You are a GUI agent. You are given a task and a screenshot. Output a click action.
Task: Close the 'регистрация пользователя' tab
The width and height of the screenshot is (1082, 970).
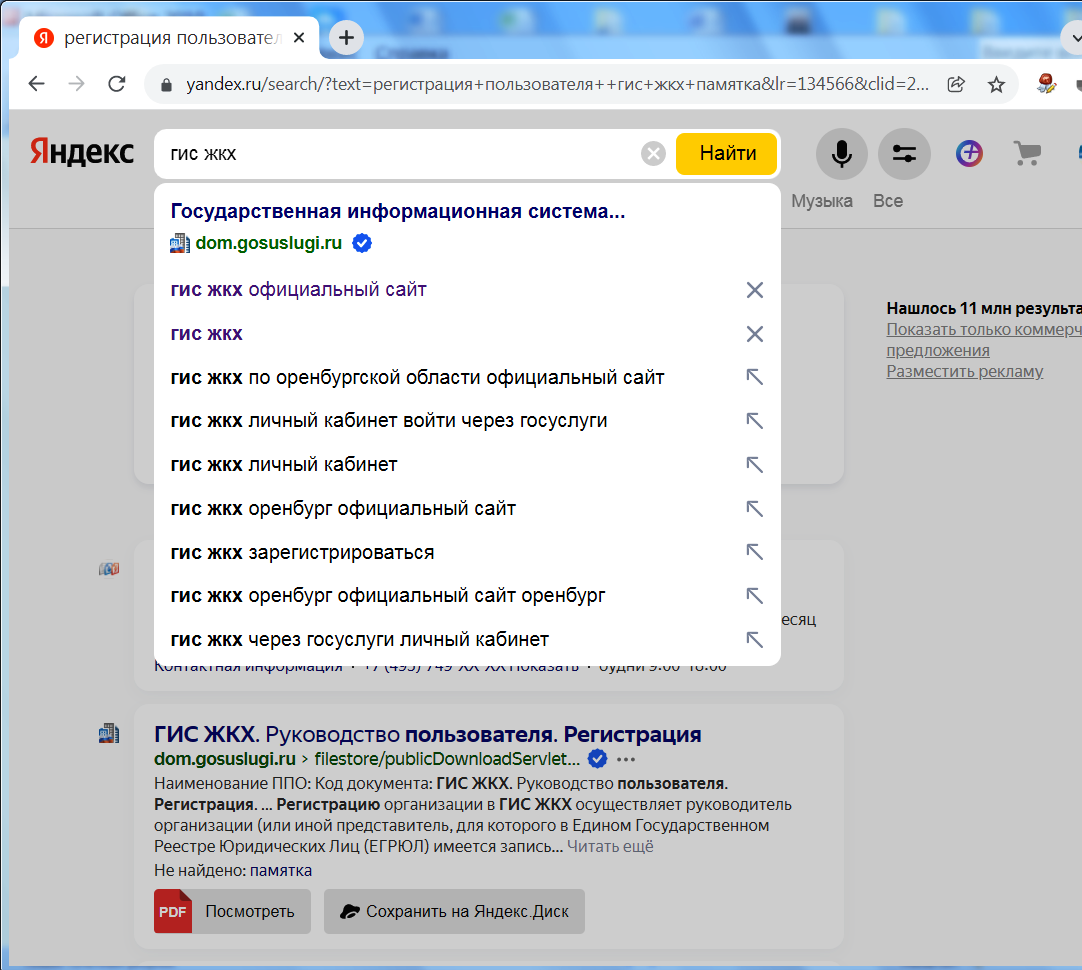(299, 38)
